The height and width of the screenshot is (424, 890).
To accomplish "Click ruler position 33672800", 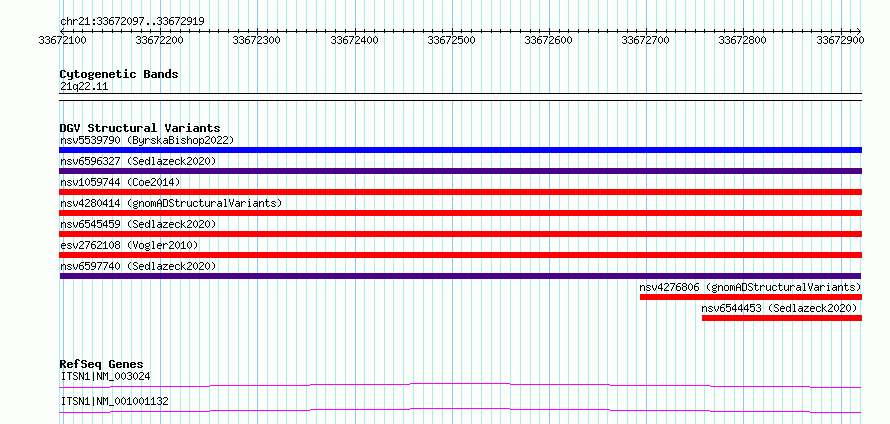I will (743, 40).
